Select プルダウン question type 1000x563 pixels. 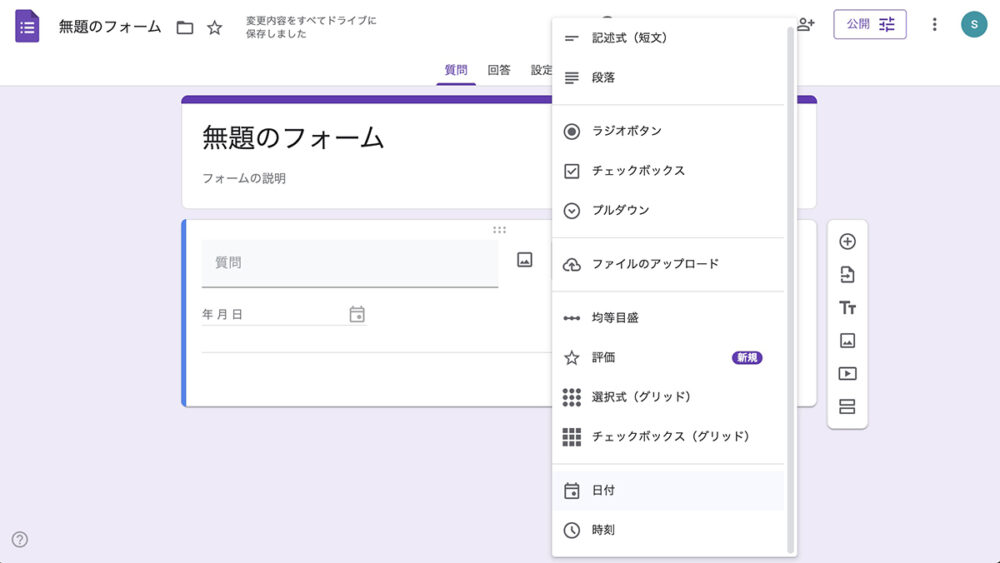click(x=620, y=211)
